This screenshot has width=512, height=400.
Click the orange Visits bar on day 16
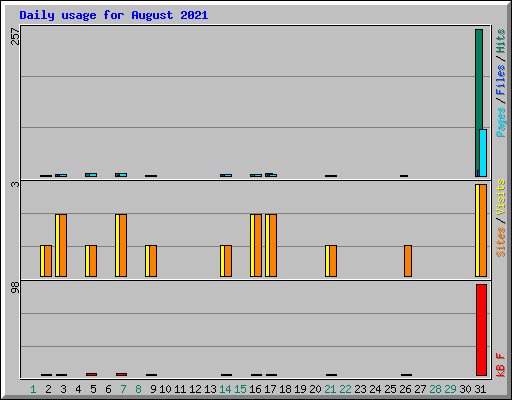(x=258, y=245)
